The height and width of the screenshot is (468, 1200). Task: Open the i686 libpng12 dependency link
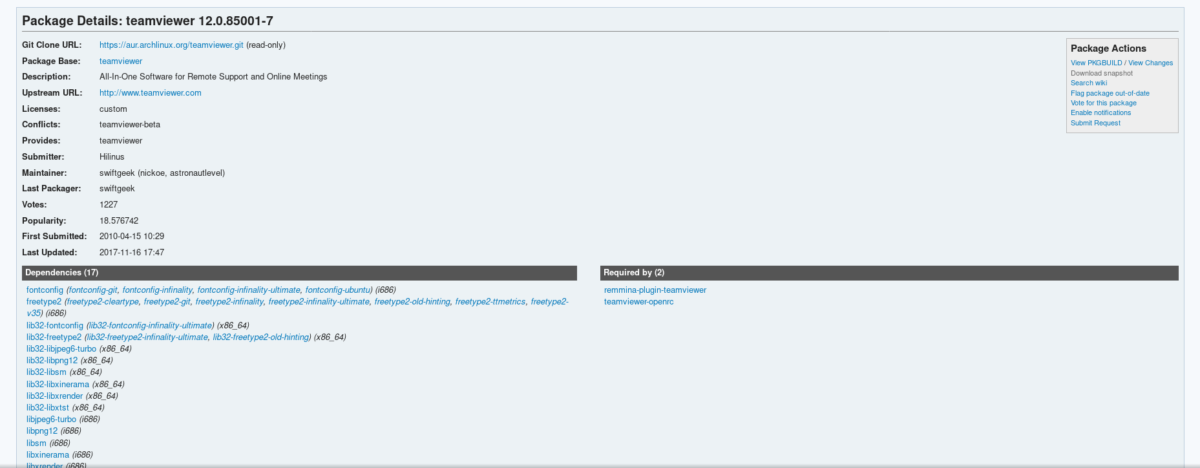click(x=42, y=431)
